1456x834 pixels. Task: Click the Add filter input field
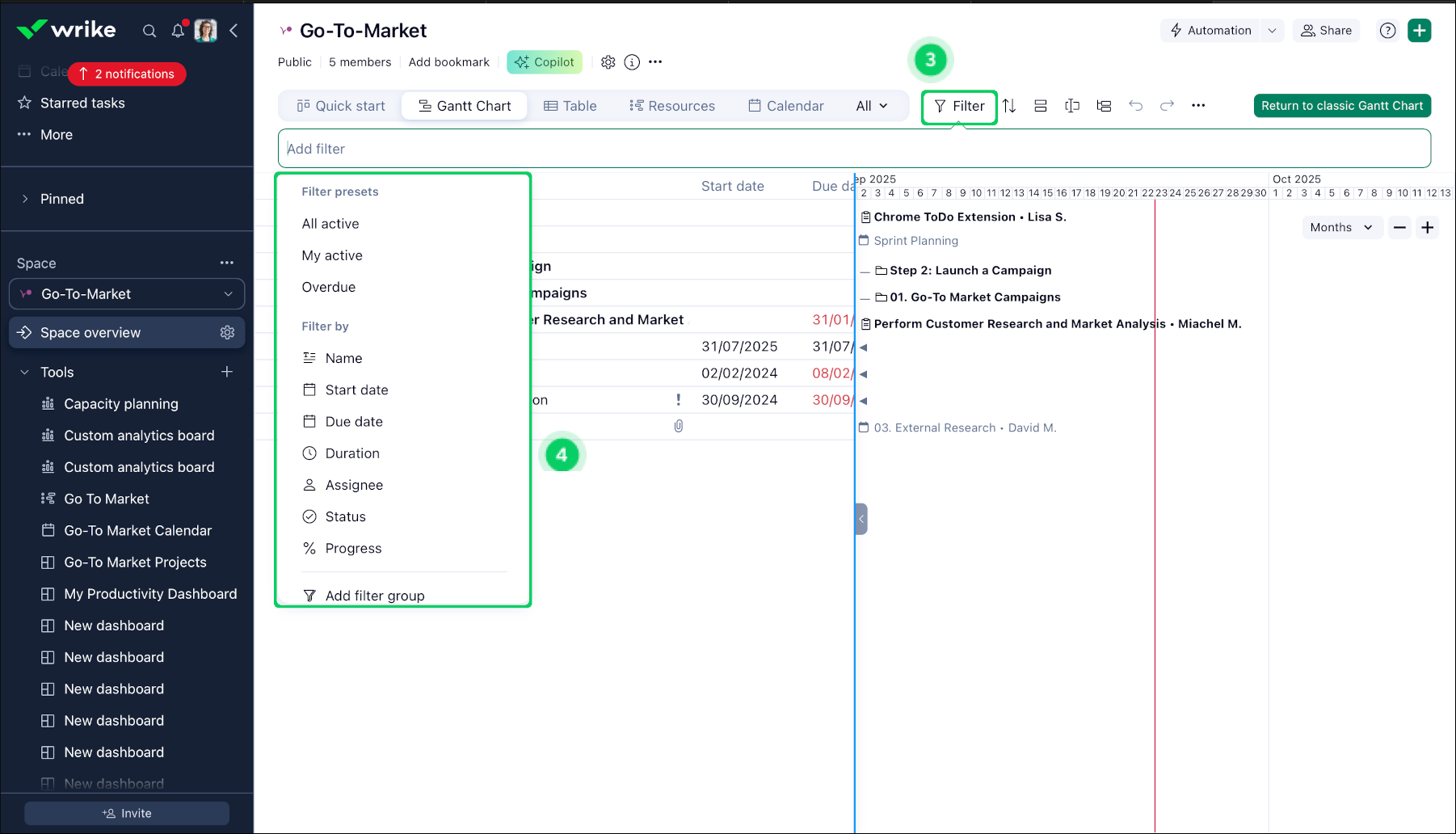(x=853, y=149)
